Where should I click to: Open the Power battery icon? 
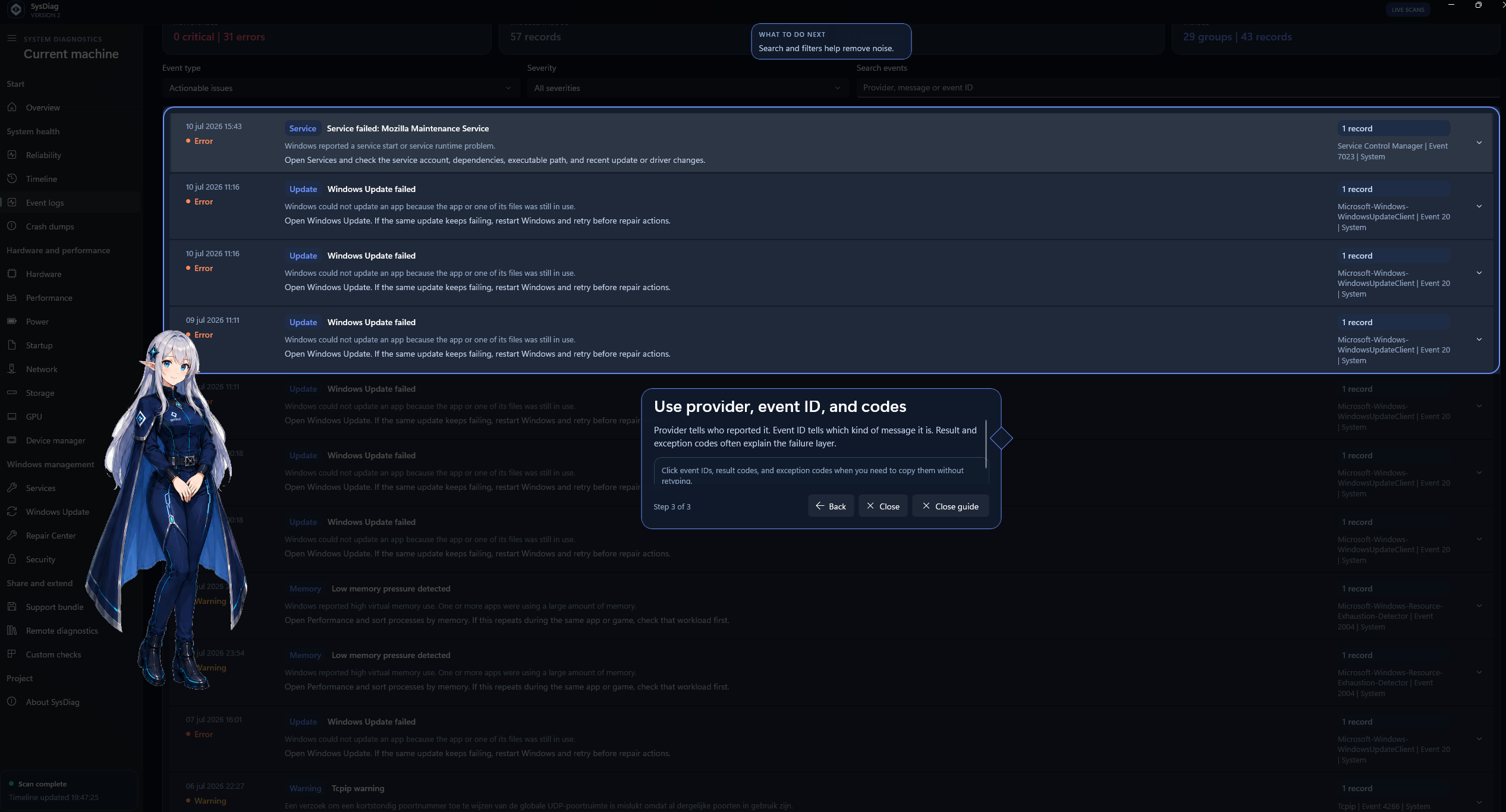tap(12, 321)
